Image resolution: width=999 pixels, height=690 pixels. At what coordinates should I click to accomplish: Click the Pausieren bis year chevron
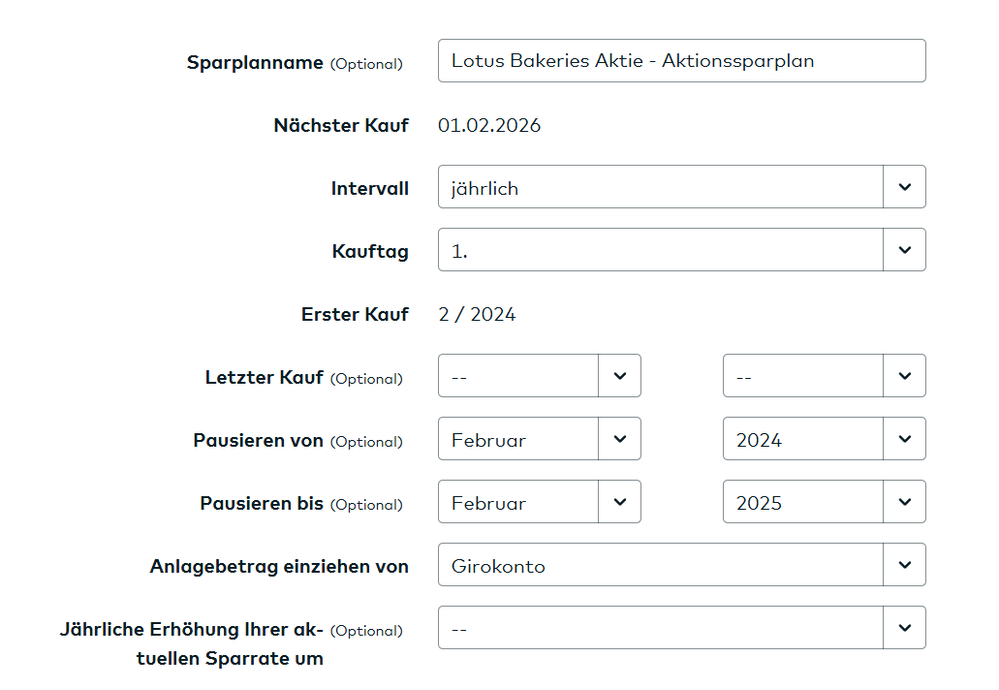[x=905, y=501]
